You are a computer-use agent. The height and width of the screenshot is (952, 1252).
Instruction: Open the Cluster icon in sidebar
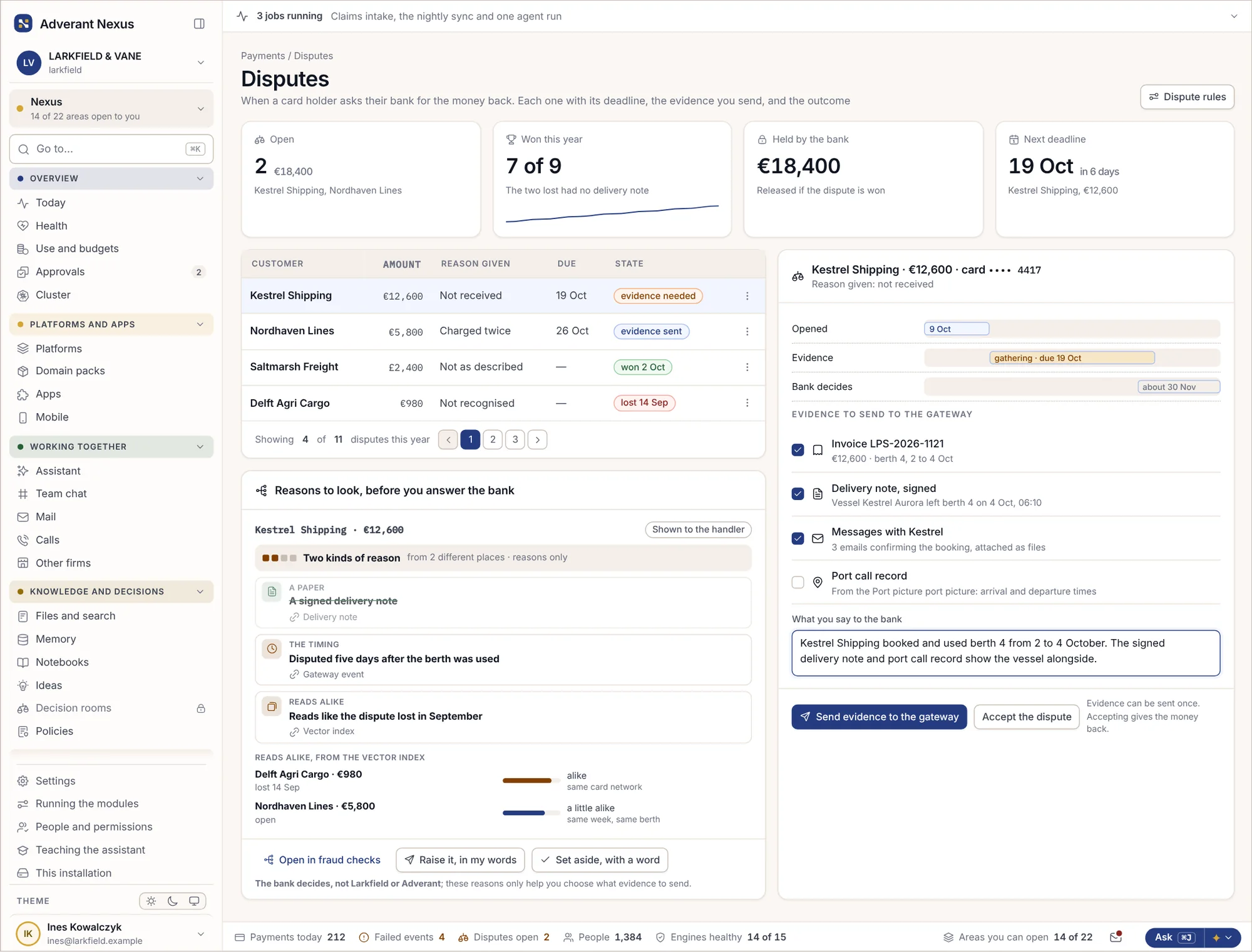[x=23, y=295]
